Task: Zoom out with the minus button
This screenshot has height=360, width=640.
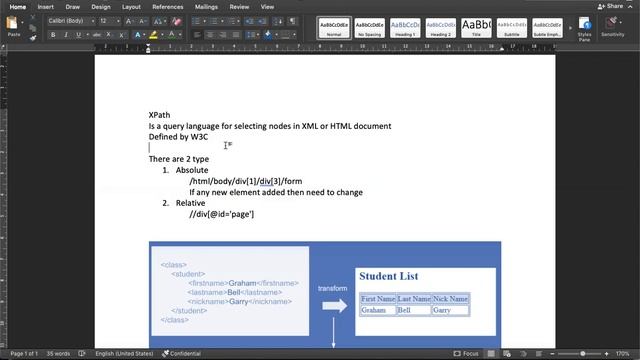Action: (x=552, y=353)
